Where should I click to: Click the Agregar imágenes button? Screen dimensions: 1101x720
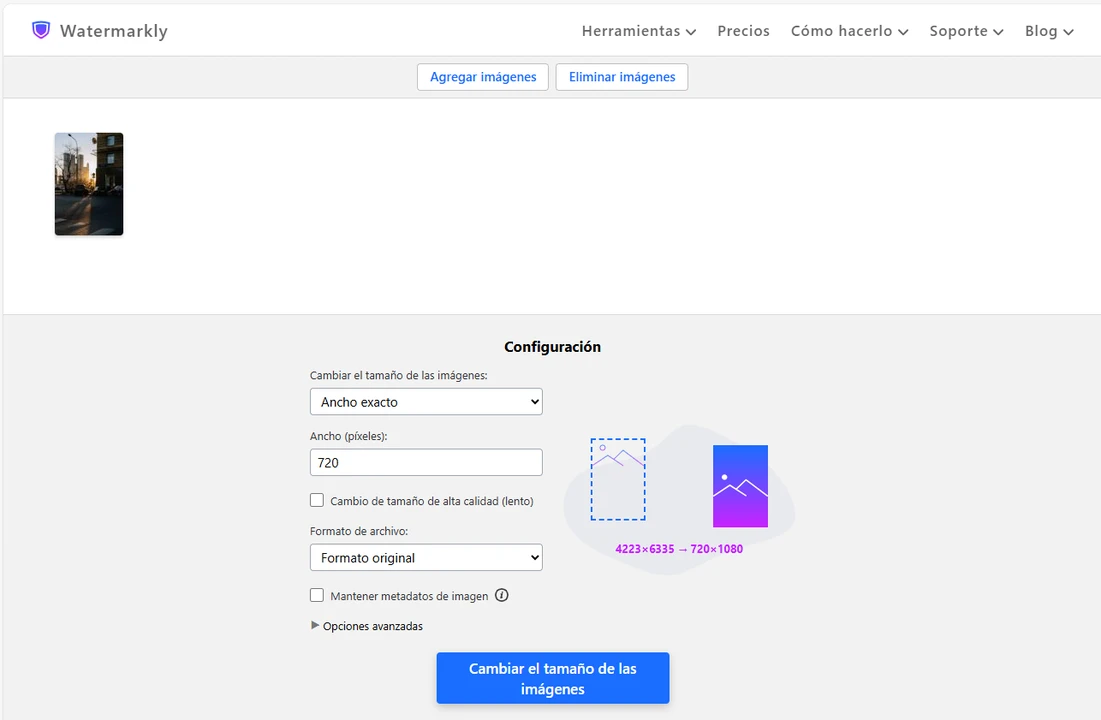(483, 77)
